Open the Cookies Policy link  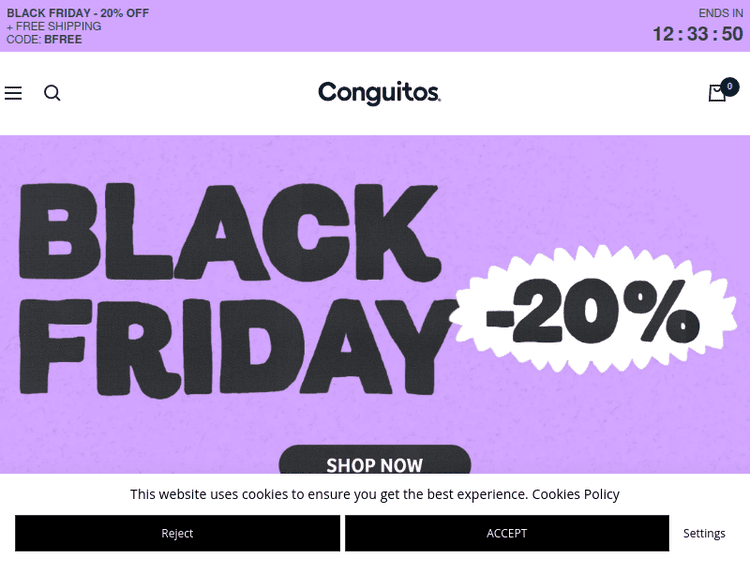pos(575,494)
